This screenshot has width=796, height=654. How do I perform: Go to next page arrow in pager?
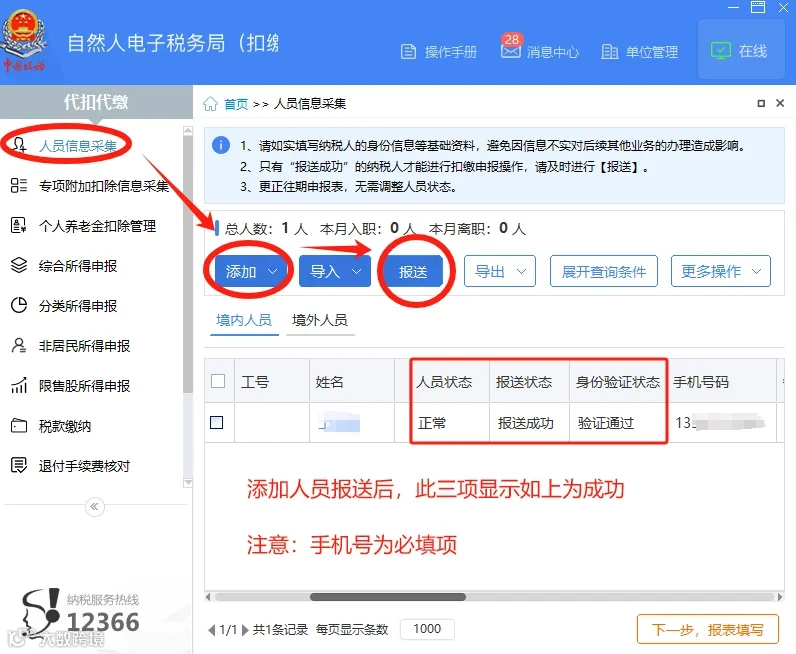click(x=245, y=630)
